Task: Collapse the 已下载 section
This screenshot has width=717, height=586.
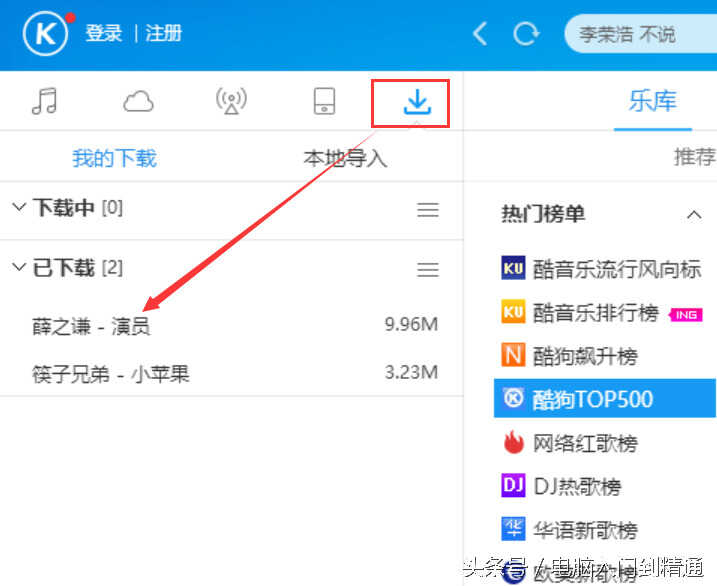Action: coord(19,266)
